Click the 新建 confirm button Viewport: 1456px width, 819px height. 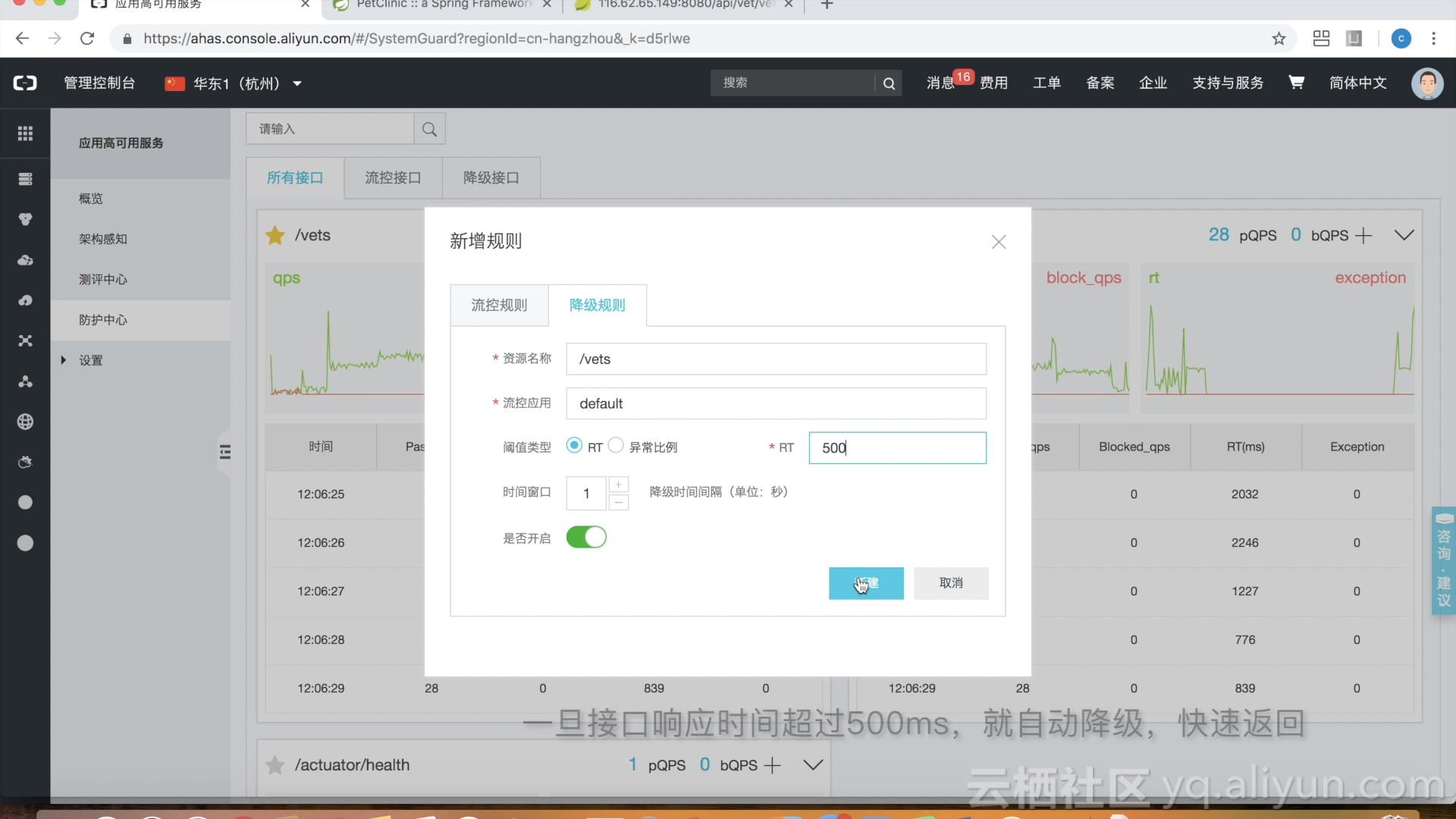865,583
